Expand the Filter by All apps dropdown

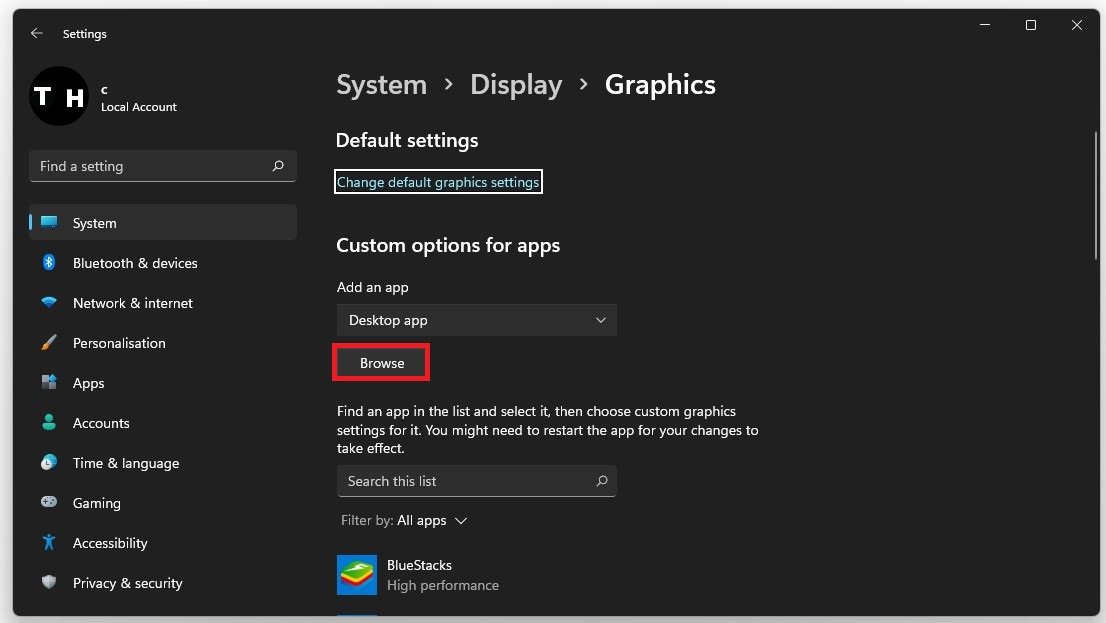(x=431, y=521)
